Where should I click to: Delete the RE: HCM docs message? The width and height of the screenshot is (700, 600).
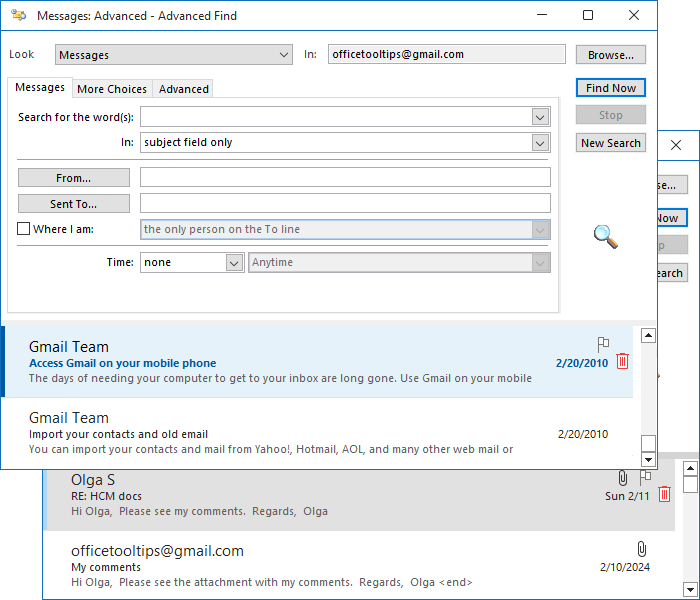(664, 494)
